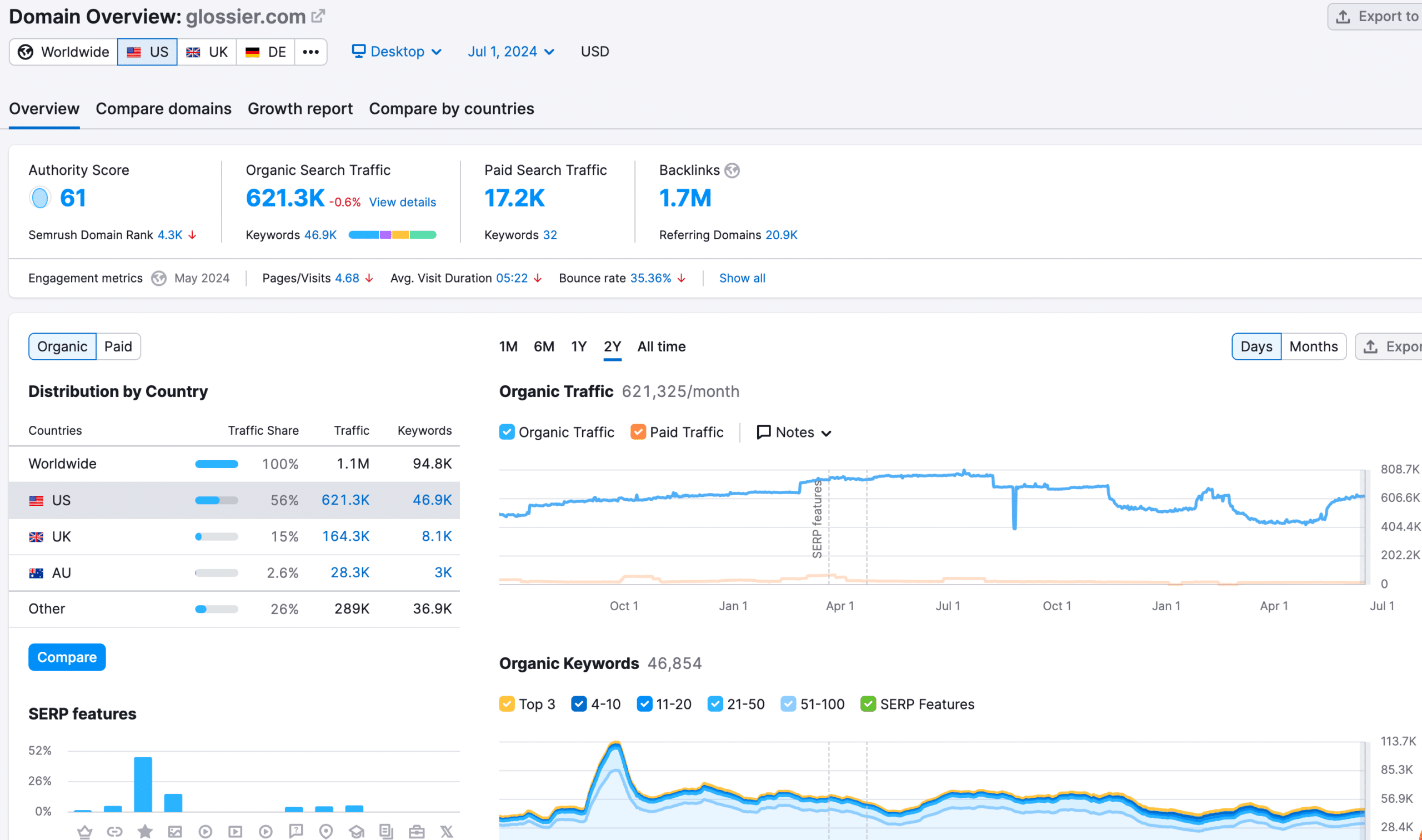Click the location pin icon in SERP features

pyautogui.click(x=326, y=831)
